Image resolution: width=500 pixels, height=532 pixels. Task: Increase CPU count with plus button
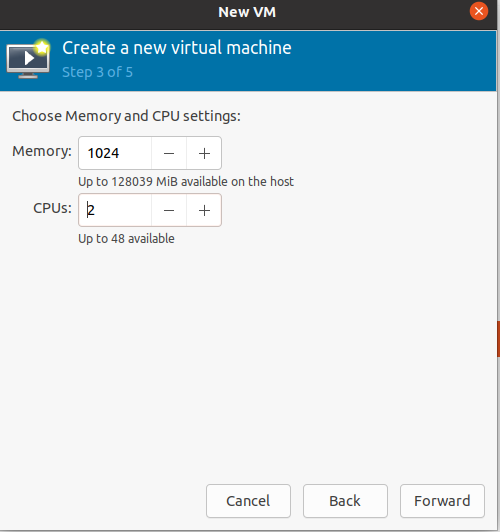[x=204, y=210]
